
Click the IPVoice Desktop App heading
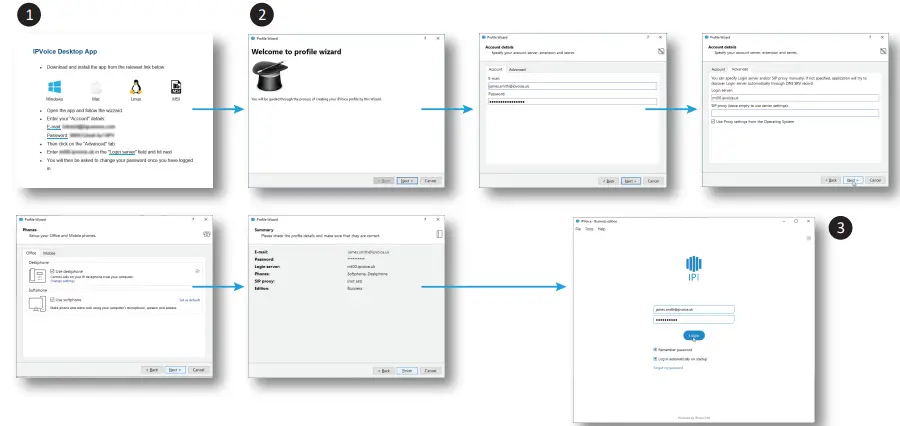[x=65, y=52]
